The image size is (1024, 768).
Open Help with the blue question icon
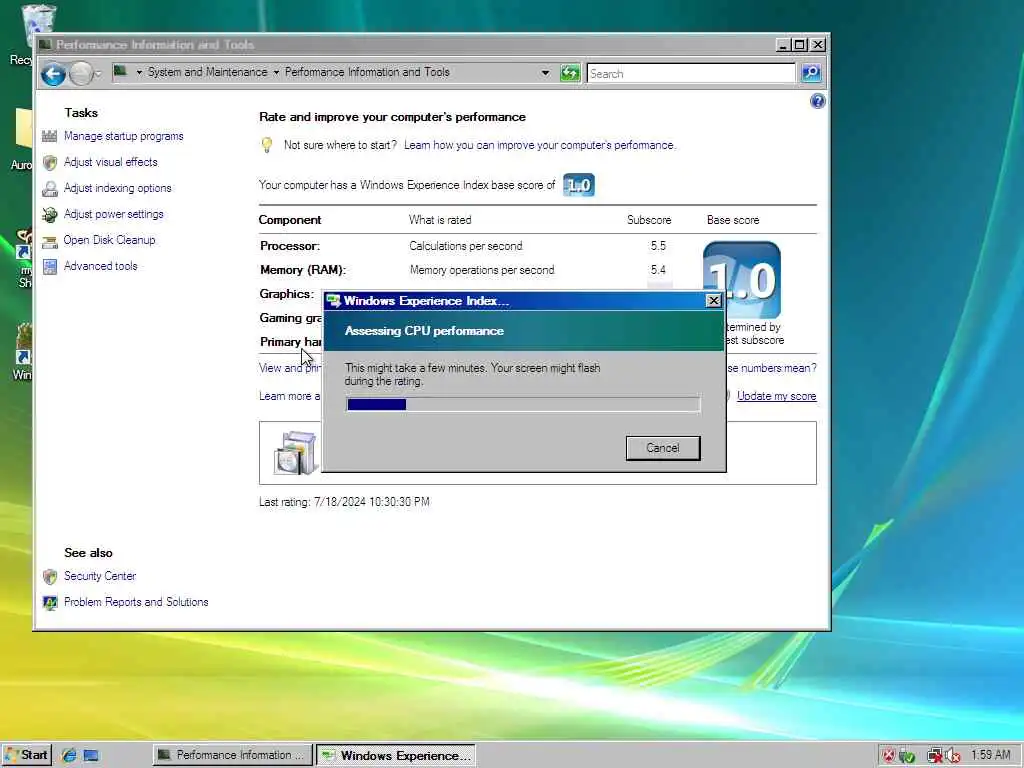point(817,101)
